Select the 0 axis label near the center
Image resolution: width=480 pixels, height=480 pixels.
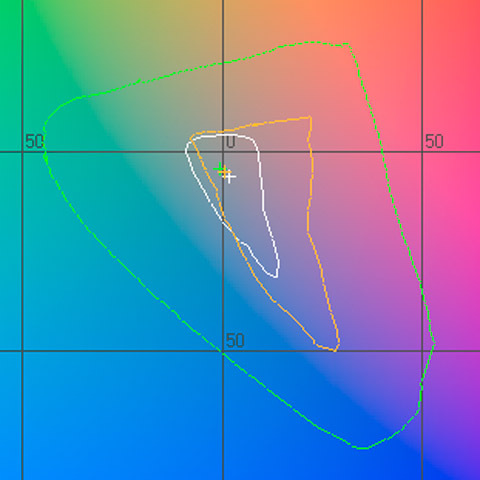[x=231, y=142]
